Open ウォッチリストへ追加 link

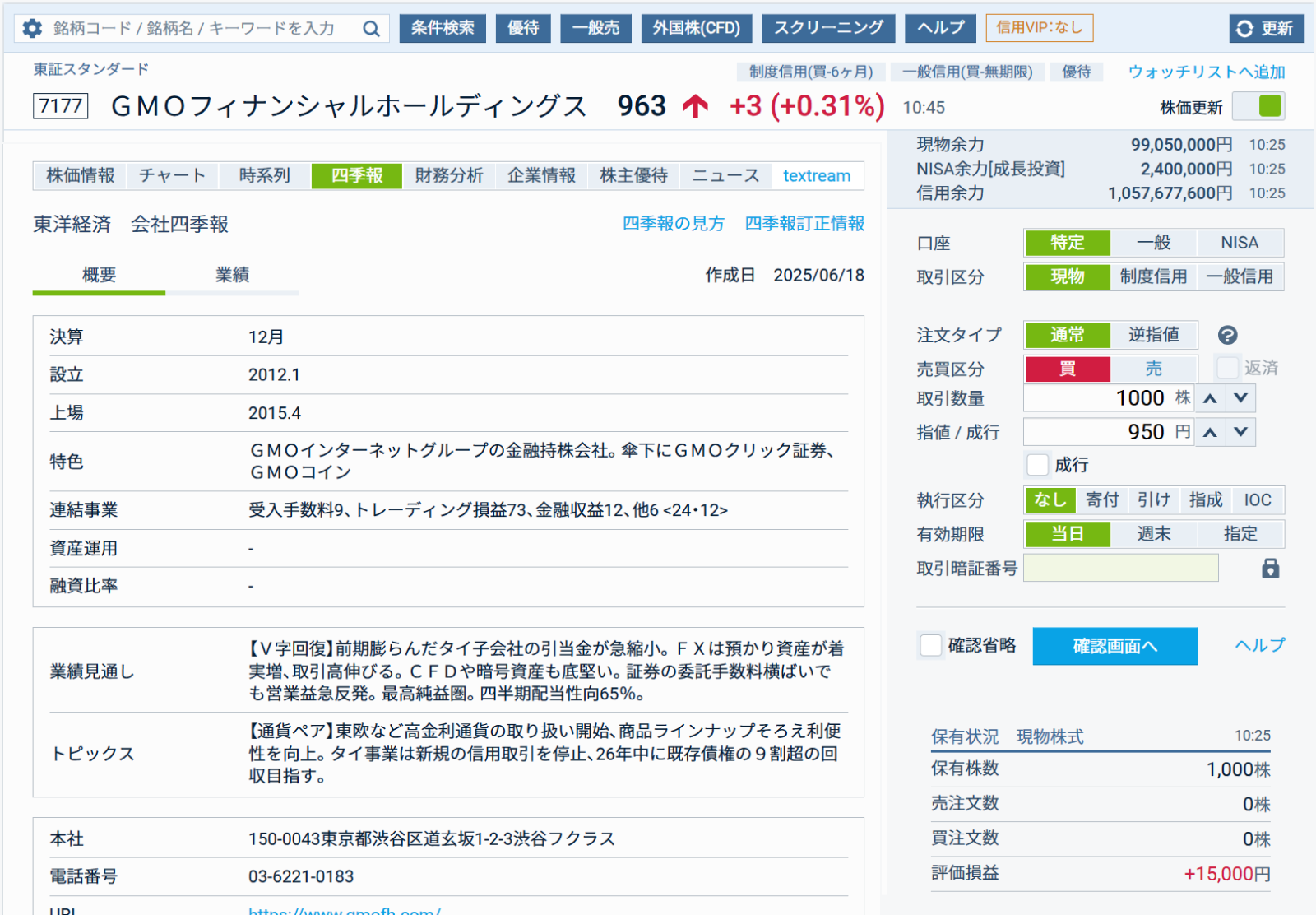1206,72
